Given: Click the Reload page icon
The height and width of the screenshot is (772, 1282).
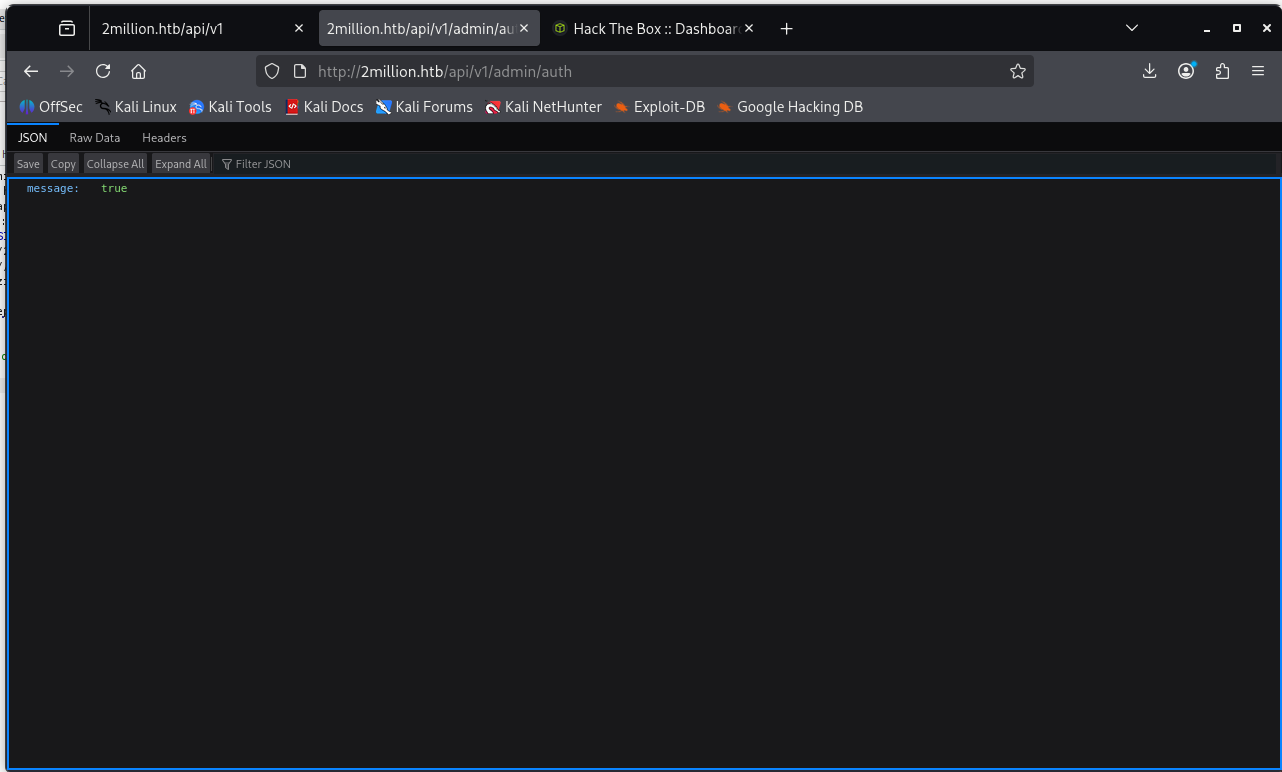Looking at the screenshot, I should coord(103,71).
